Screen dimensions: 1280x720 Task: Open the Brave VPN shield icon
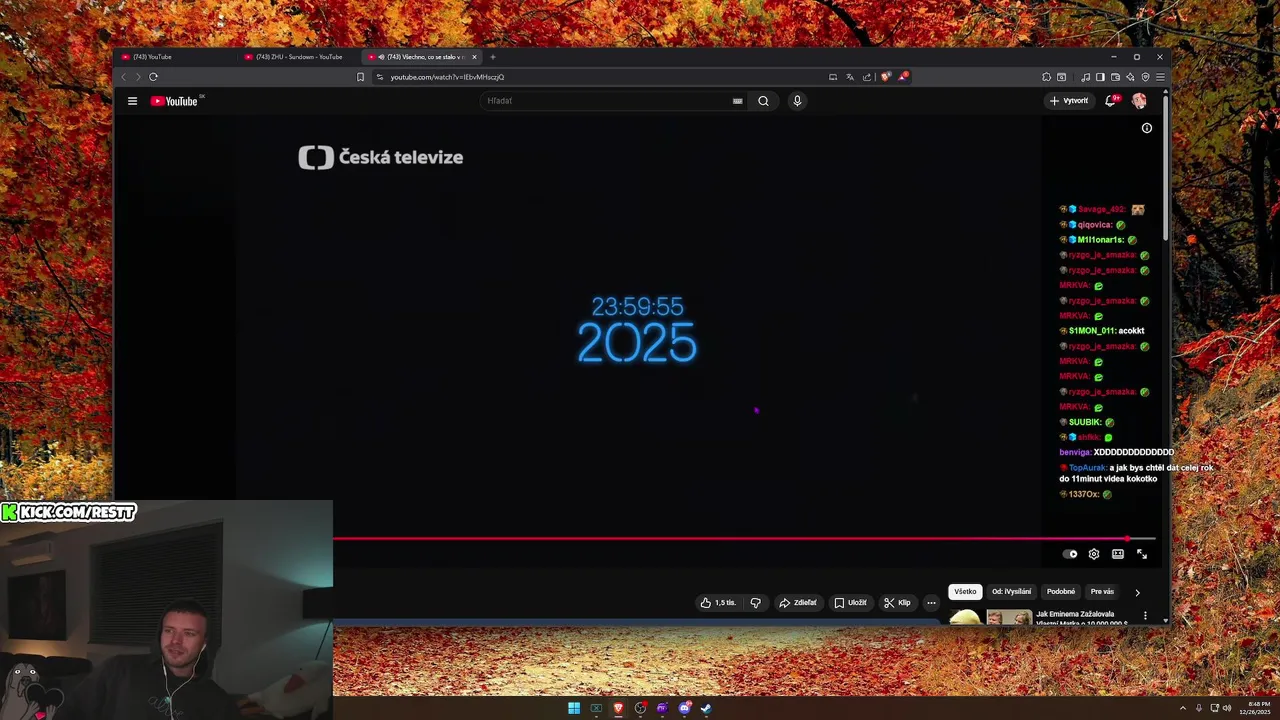click(x=1145, y=77)
